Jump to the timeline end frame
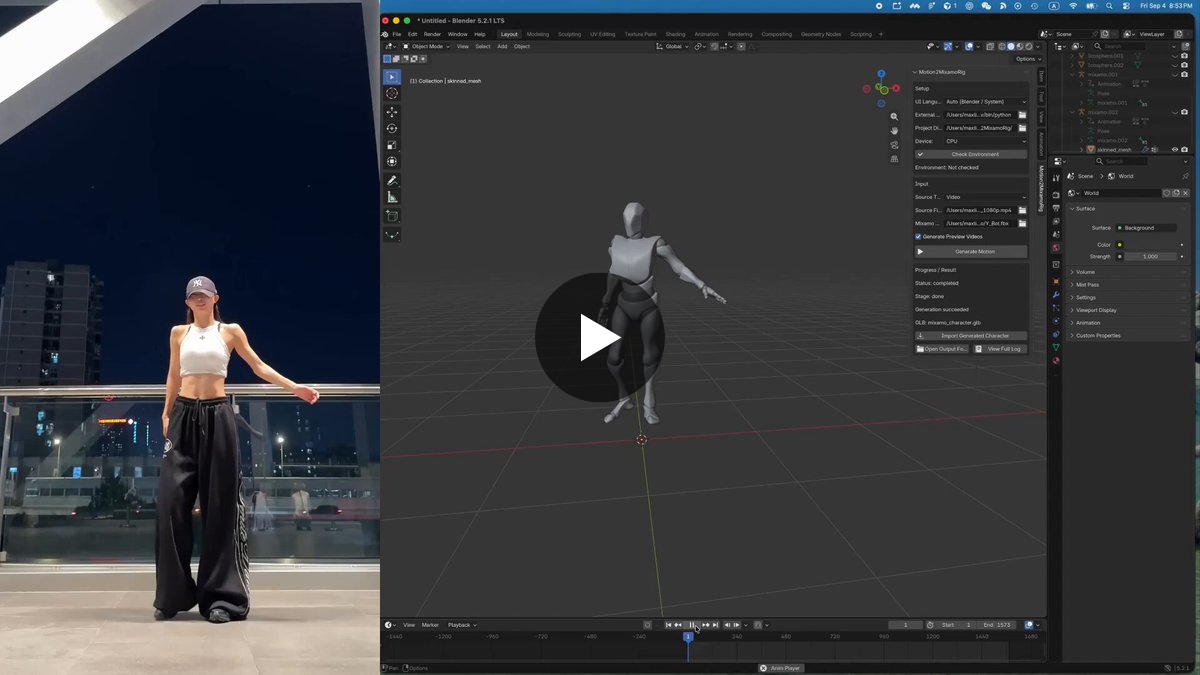This screenshot has width=1200, height=675. 716,625
